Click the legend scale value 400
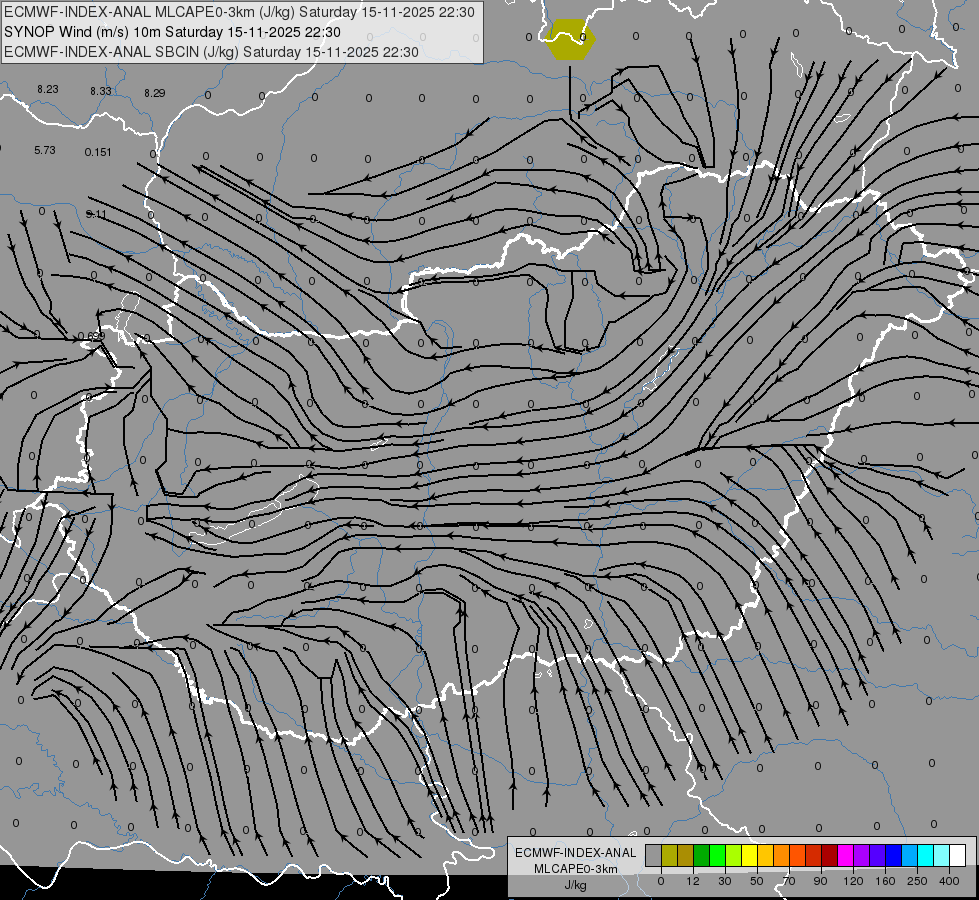Image resolution: width=979 pixels, height=900 pixels. click(949, 881)
